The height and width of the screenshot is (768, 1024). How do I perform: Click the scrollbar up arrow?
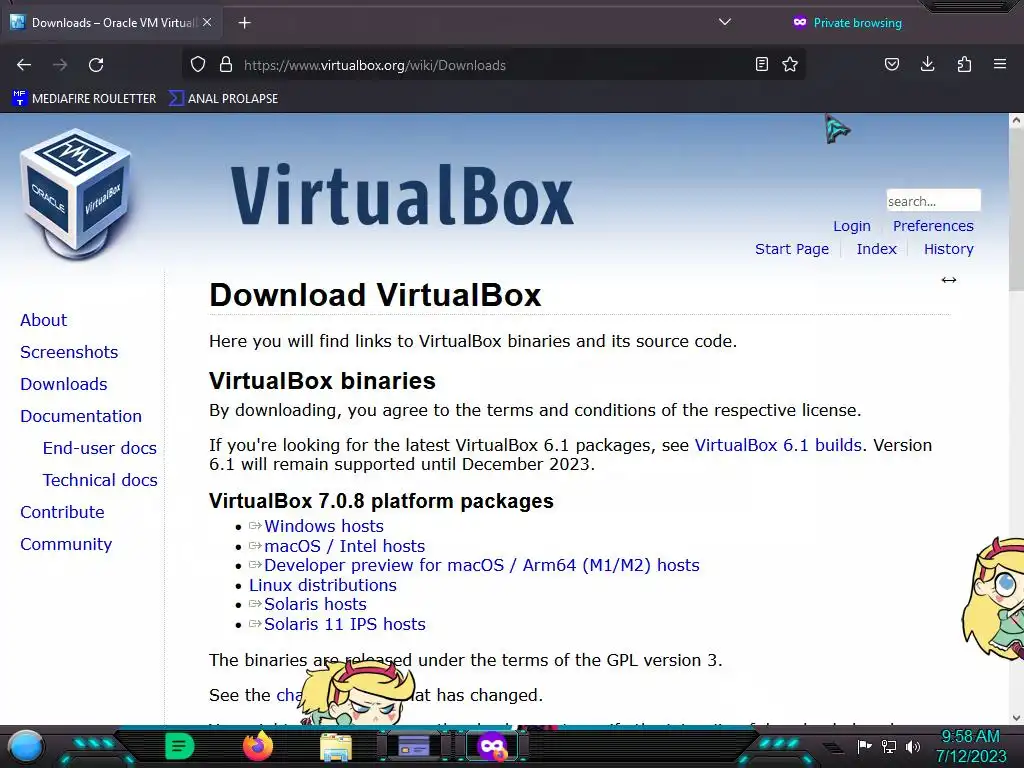coord(1016,120)
